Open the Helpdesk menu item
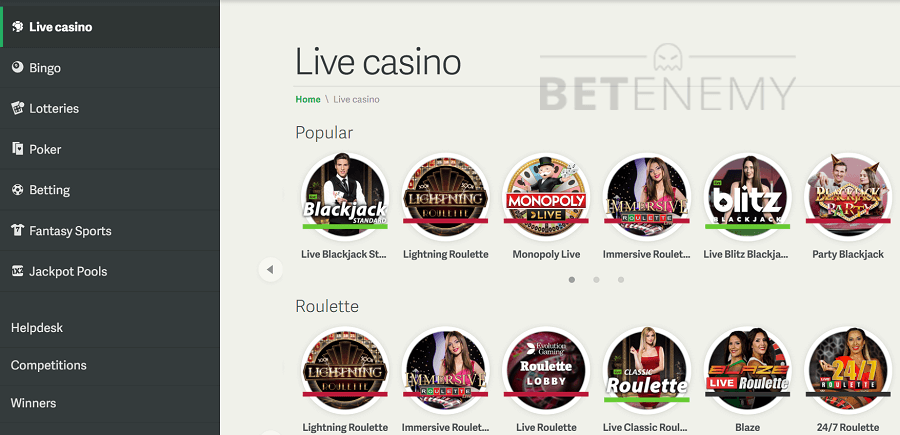 pyautogui.click(x=37, y=328)
